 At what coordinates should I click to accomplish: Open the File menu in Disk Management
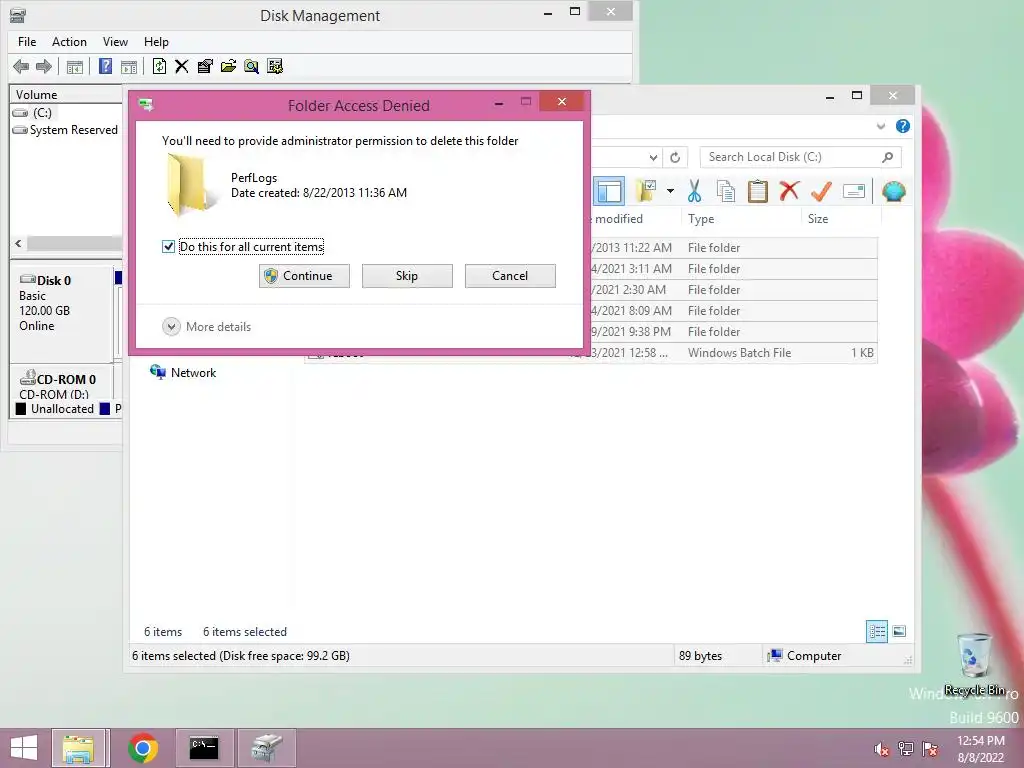point(27,42)
